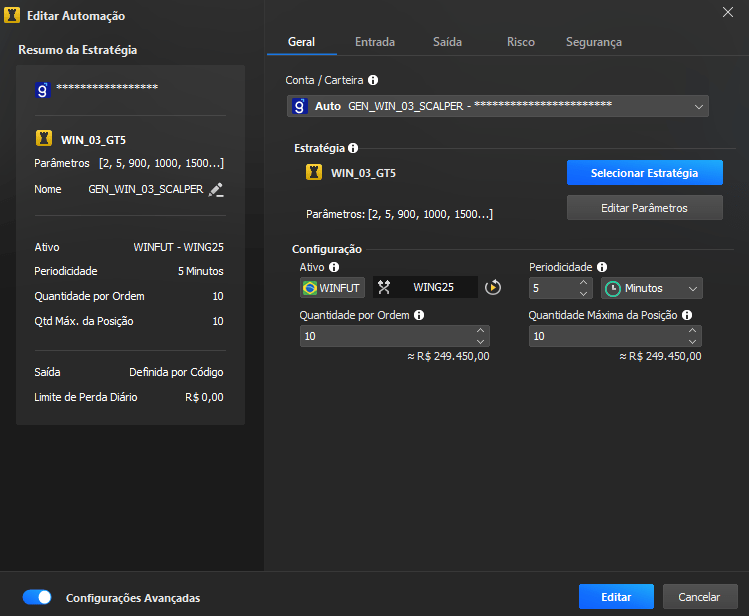Click the crossed tools icon before WING25
749x616 pixels.
point(383,288)
